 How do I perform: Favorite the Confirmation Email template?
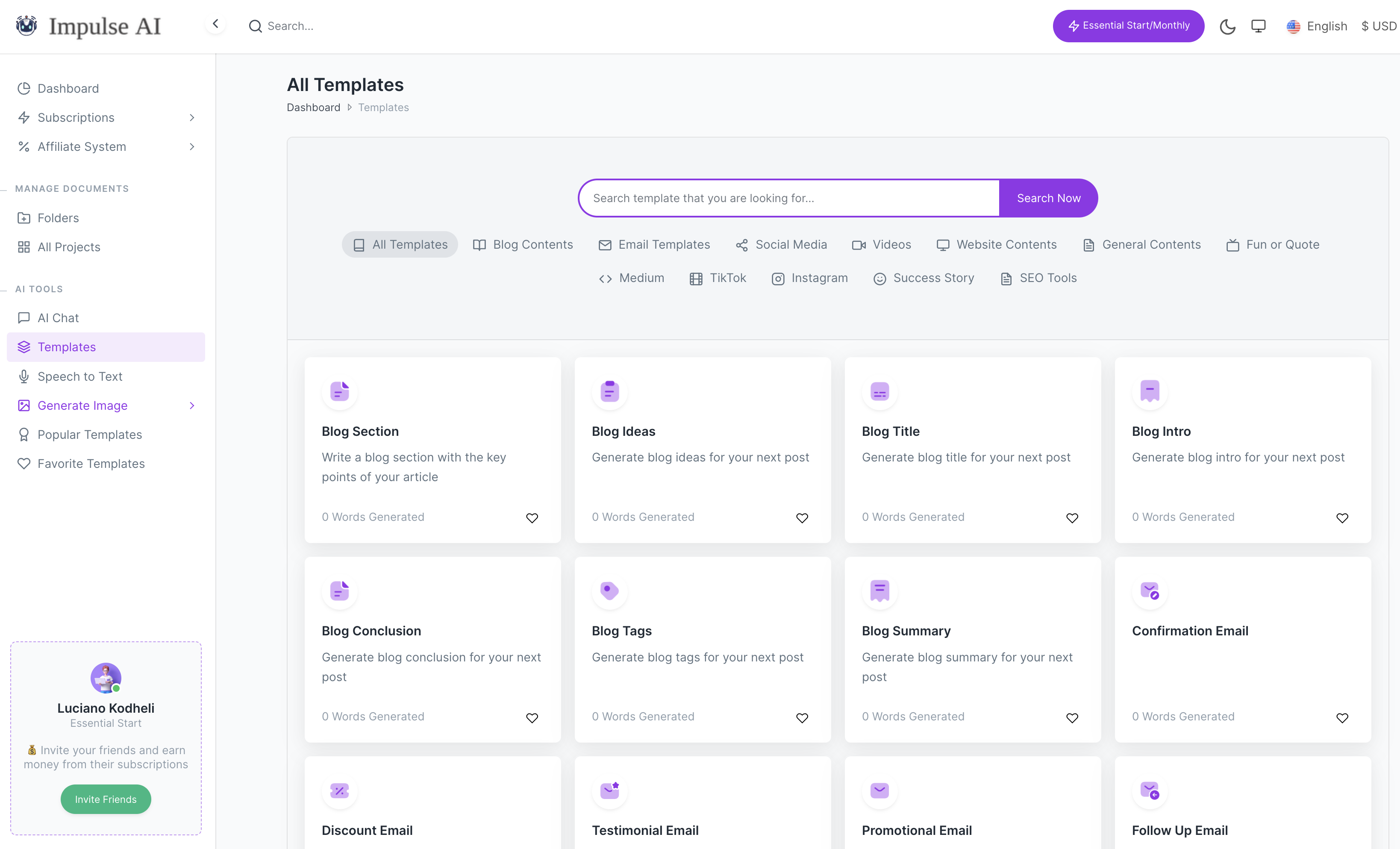[x=1342, y=718]
